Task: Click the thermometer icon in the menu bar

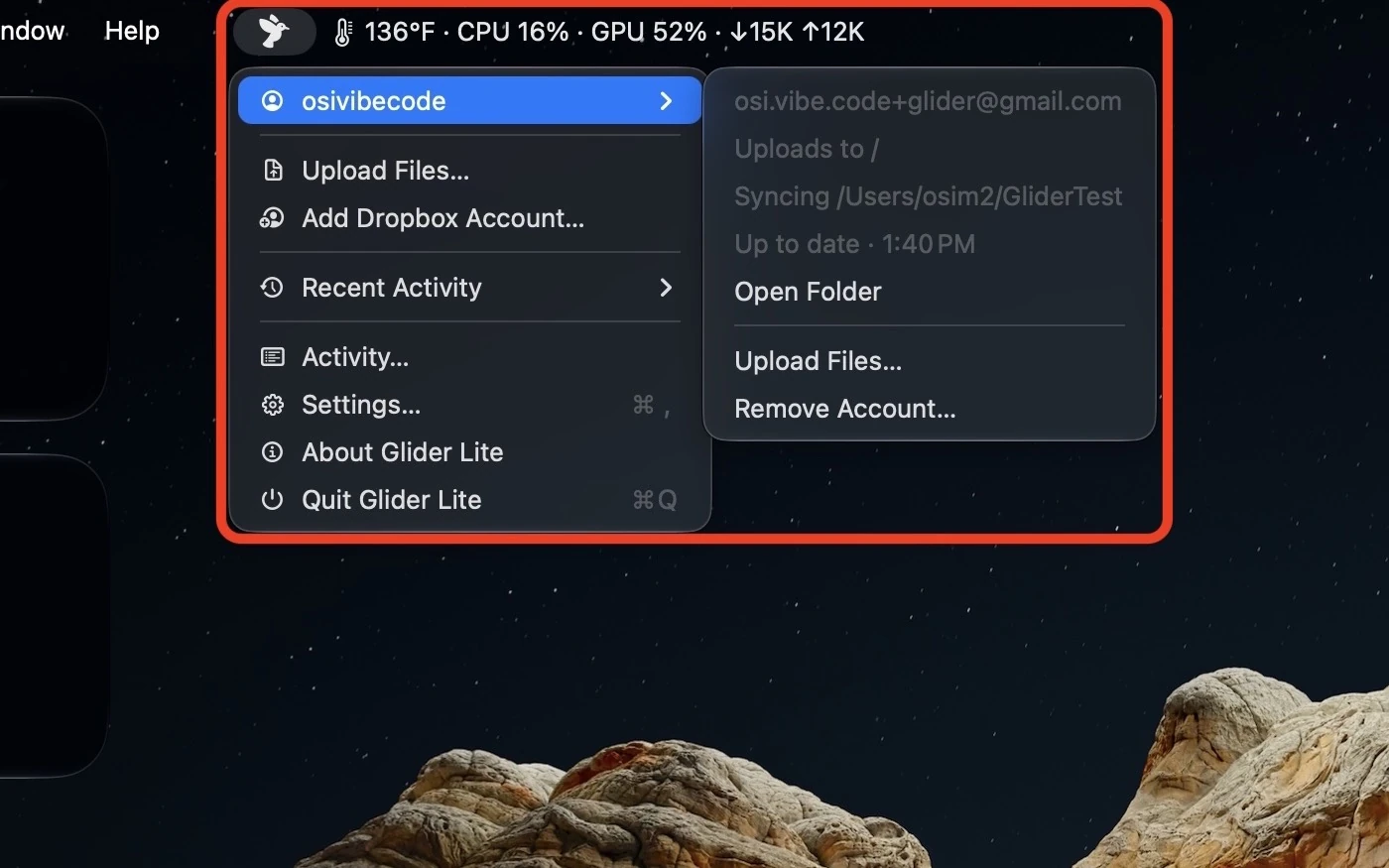Action: point(343,33)
